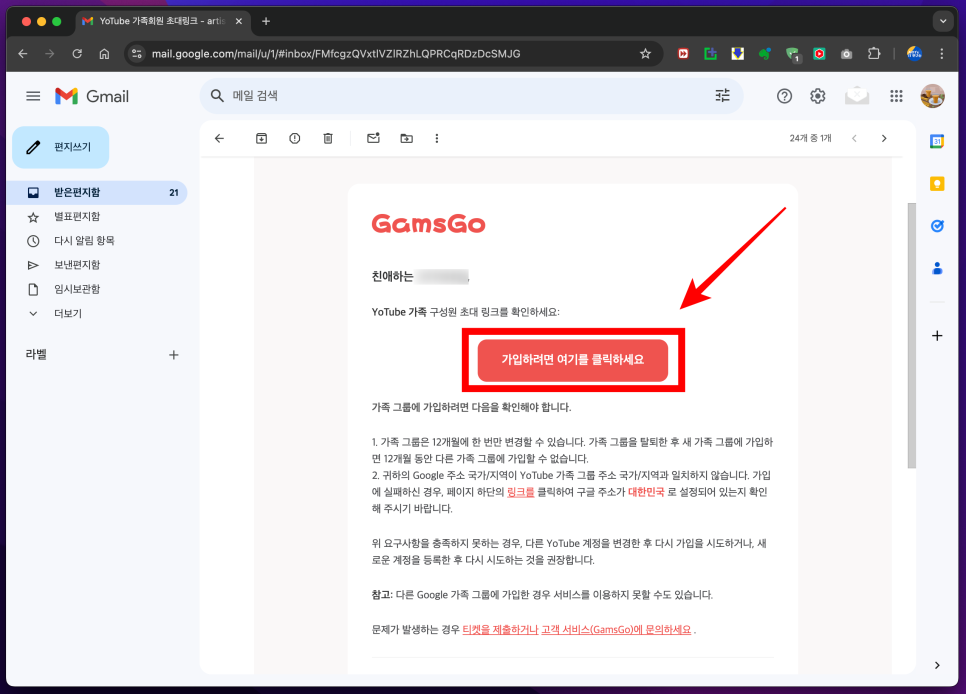
Task: Open Gmail settings gear icon
Action: (x=818, y=96)
